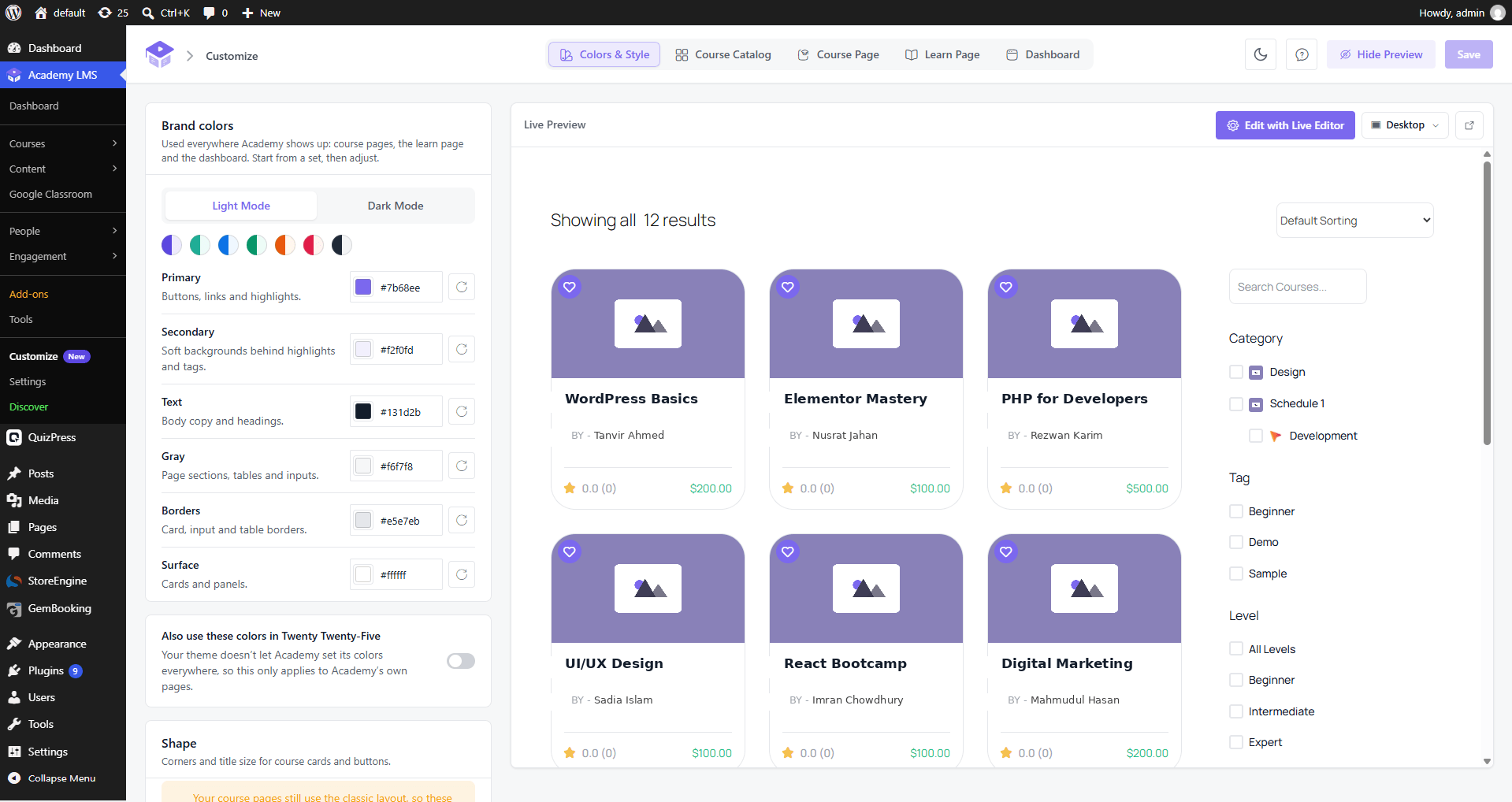This screenshot has height=802, width=1512.
Task: Reset the Primary color value
Action: 462,287
